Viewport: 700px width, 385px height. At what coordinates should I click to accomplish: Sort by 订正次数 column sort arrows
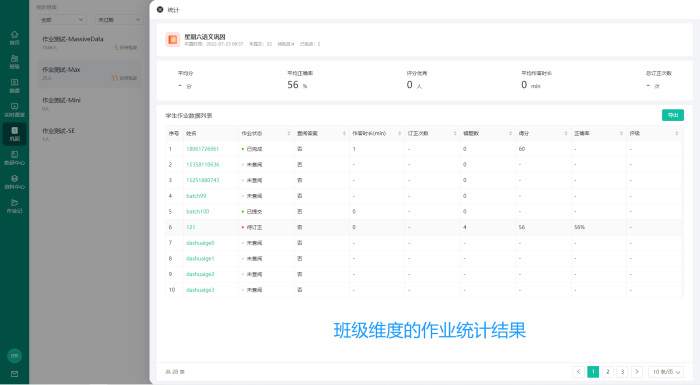point(455,134)
